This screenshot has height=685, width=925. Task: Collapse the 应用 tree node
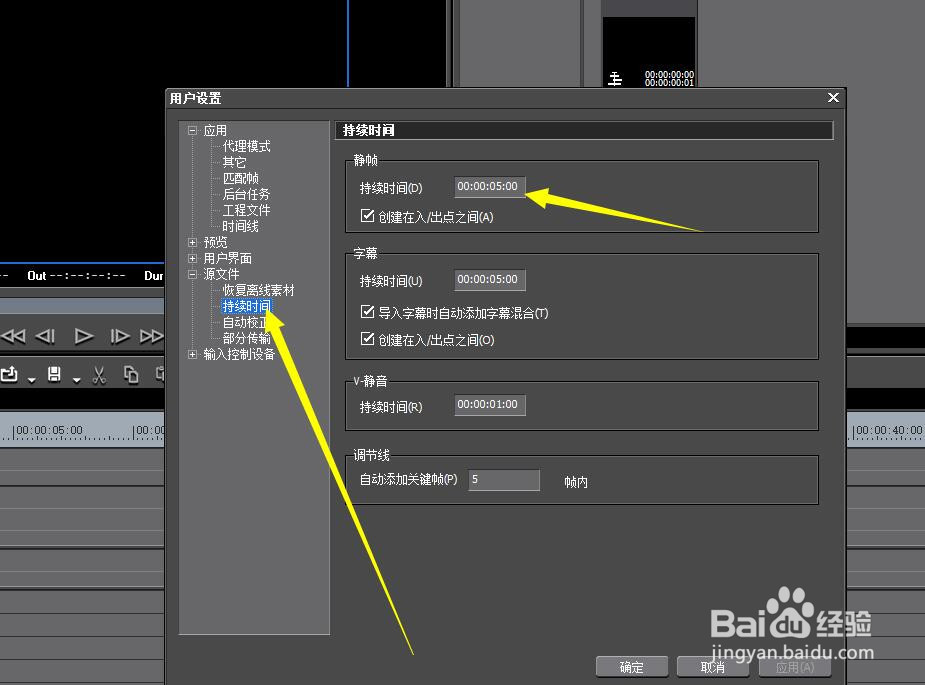(192, 130)
